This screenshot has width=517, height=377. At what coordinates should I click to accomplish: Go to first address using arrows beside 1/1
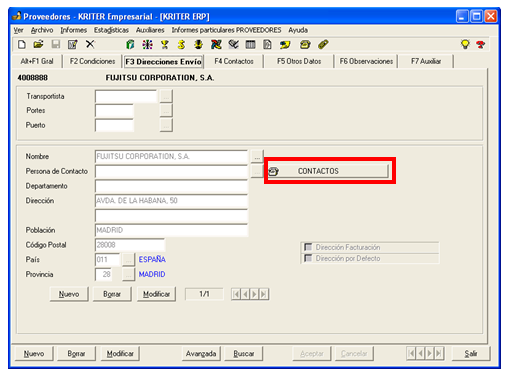(236, 294)
